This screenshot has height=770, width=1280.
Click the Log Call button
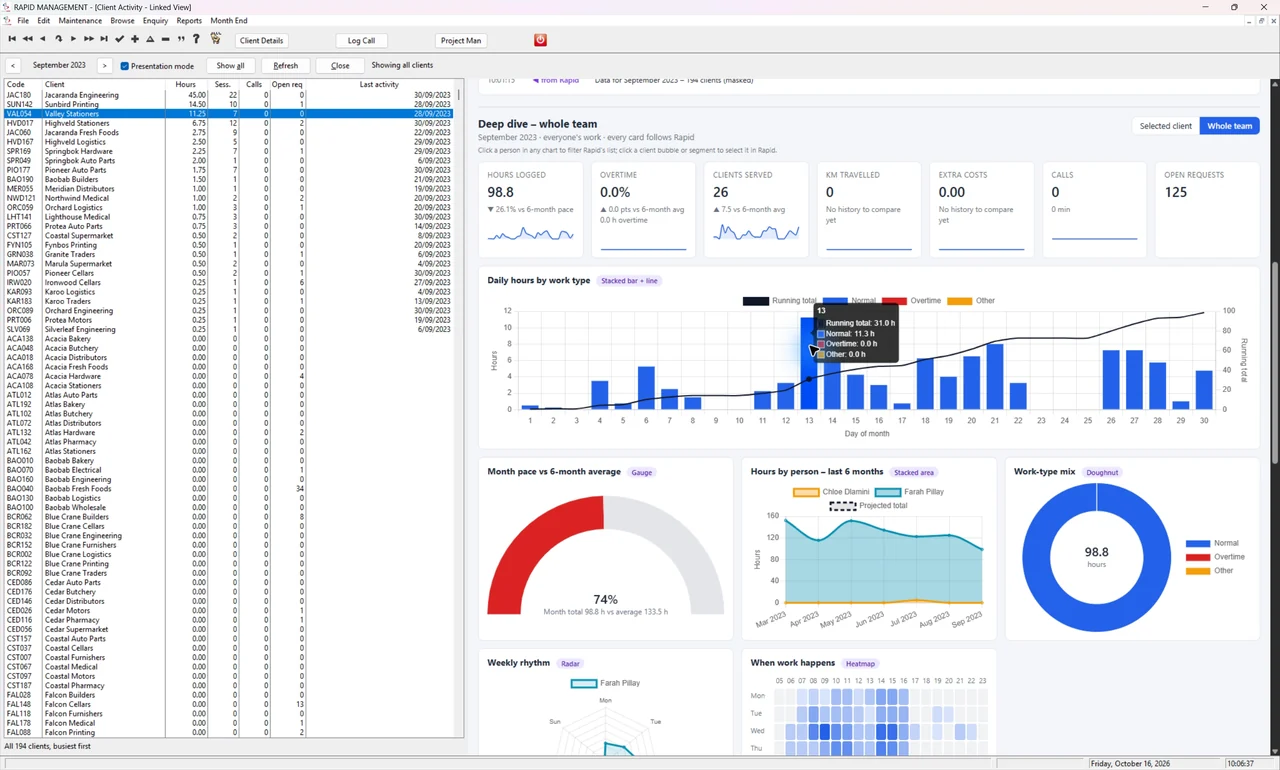pyautogui.click(x=361, y=41)
